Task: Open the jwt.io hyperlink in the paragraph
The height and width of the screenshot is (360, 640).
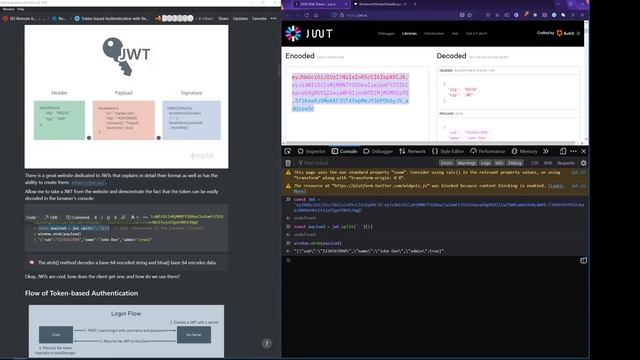Action: pos(89,182)
